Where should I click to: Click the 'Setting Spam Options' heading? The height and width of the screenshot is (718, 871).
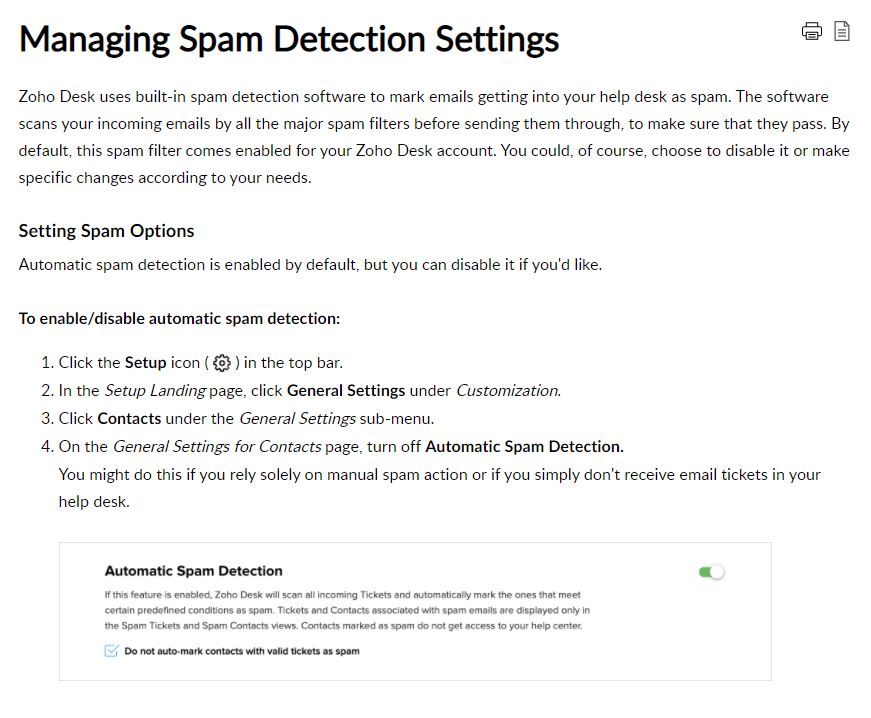107,231
